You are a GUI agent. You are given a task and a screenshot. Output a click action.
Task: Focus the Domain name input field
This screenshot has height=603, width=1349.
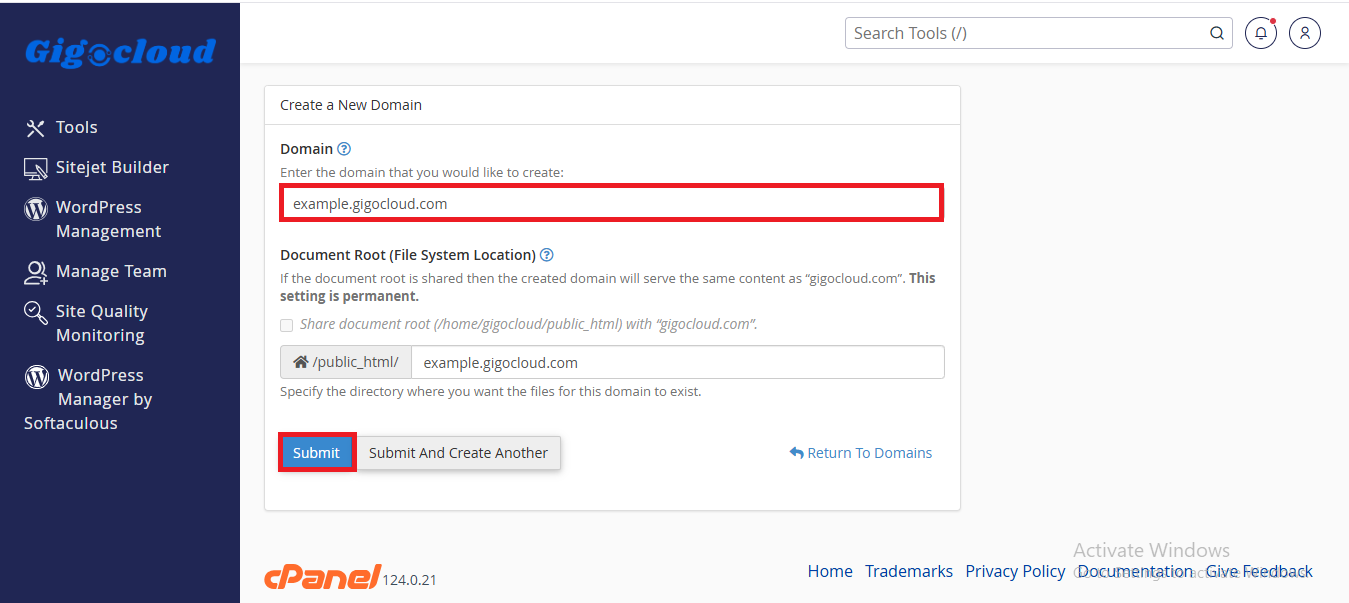tap(612, 203)
